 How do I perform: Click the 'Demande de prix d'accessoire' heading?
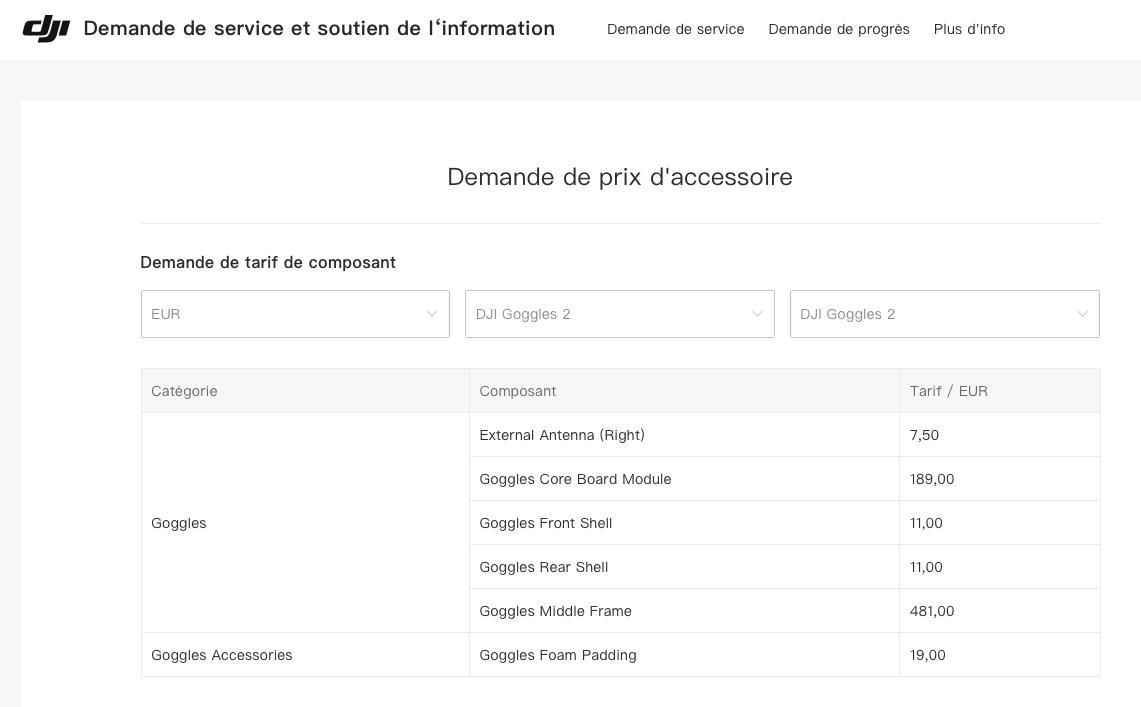click(x=620, y=177)
